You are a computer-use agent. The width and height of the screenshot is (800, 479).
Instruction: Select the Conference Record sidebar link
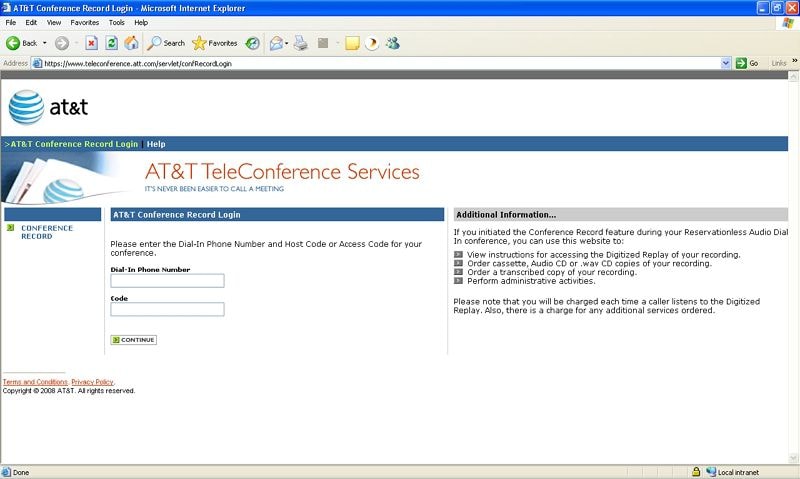point(47,232)
